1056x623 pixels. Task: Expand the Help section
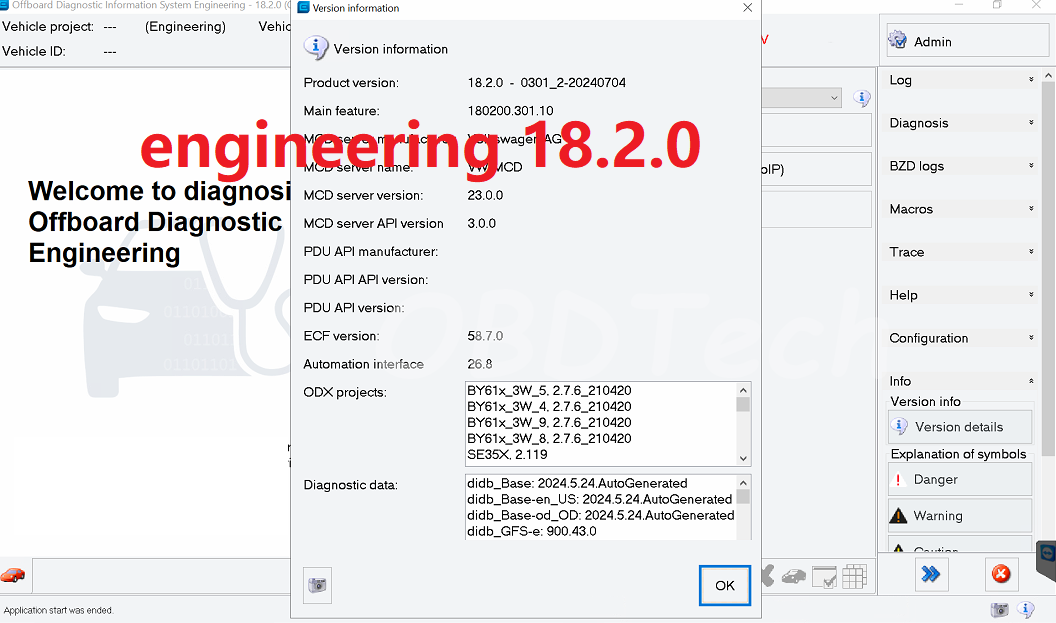pyautogui.click(x=960, y=296)
